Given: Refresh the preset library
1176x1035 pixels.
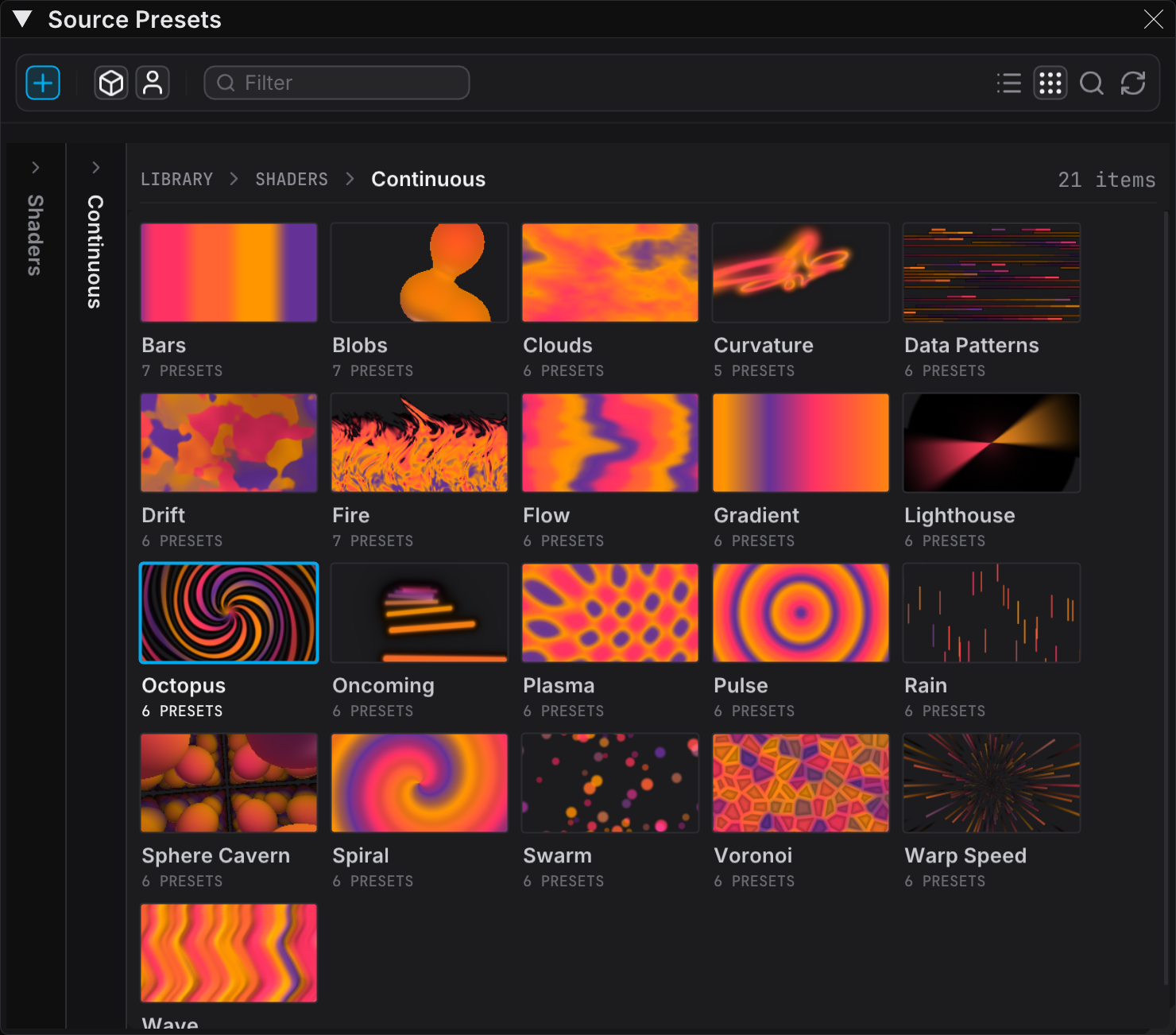Looking at the screenshot, I should [1133, 83].
